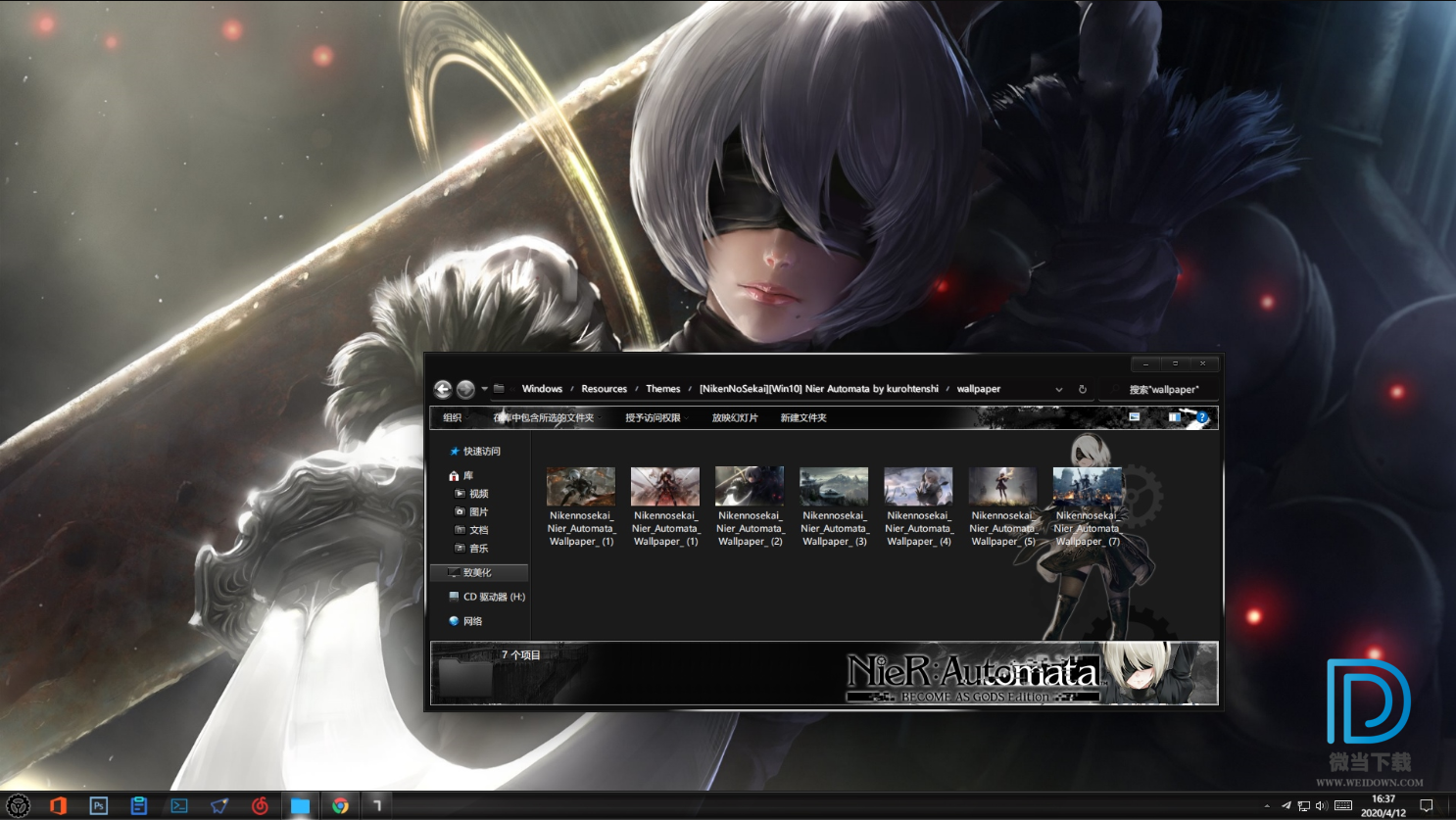Click the paper-plane system tray icon
This screenshot has height=820, width=1456.
click(x=1286, y=805)
